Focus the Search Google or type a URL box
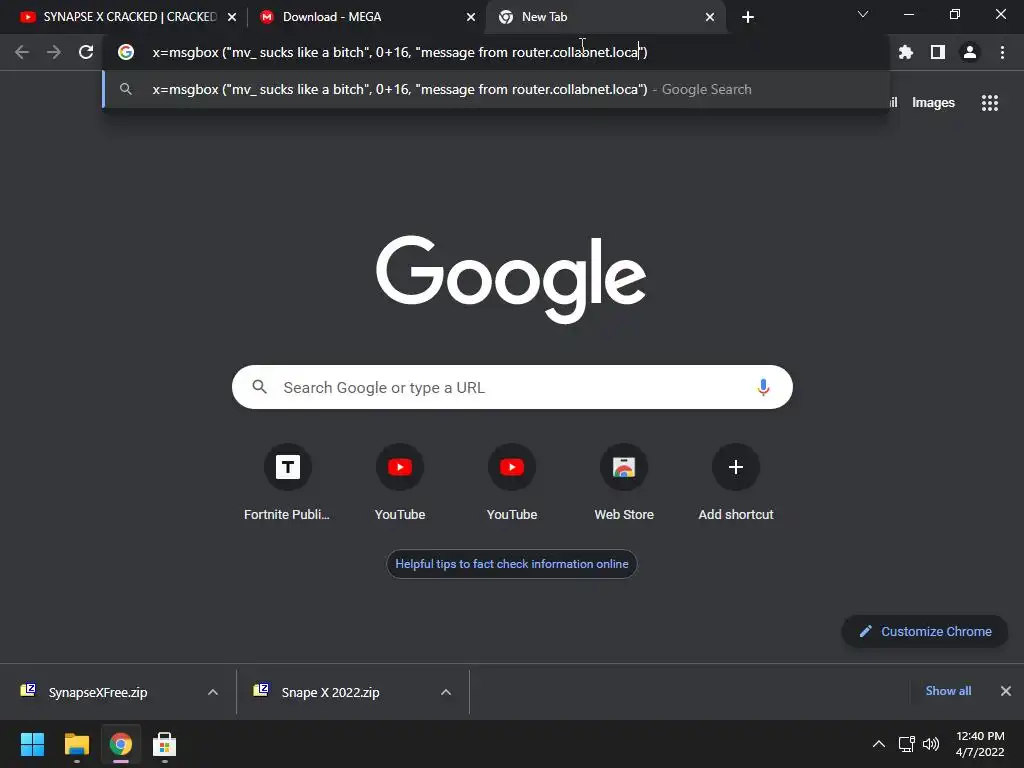This screenshot has width=1024, height=768. tap(512, 387)
